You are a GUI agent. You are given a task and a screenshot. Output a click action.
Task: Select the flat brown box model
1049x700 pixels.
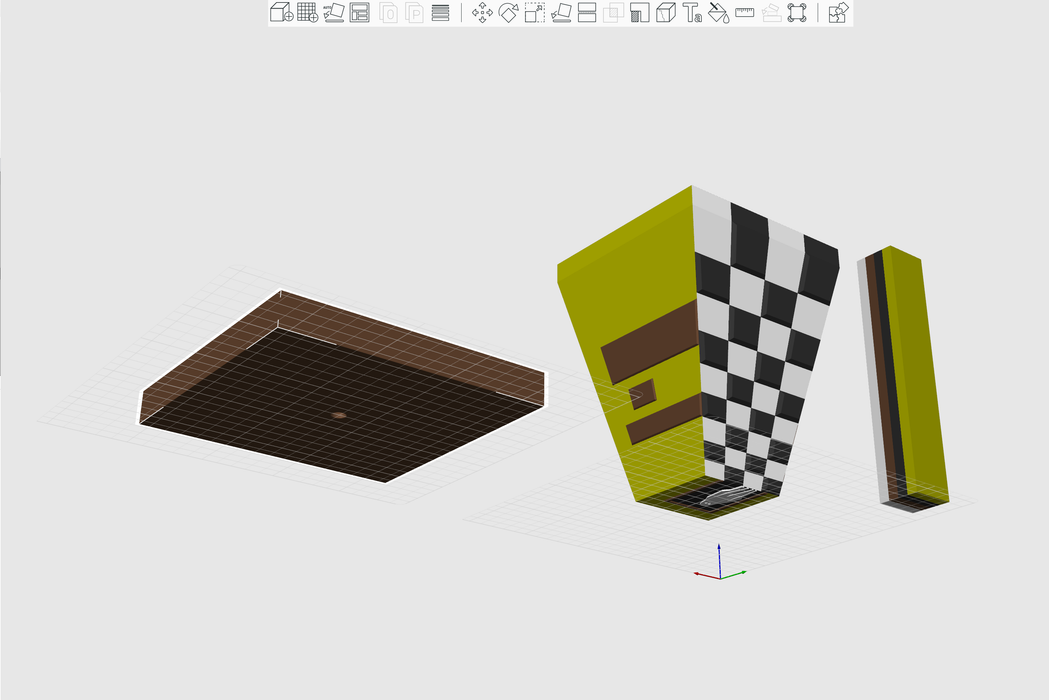tap(340, 390)
